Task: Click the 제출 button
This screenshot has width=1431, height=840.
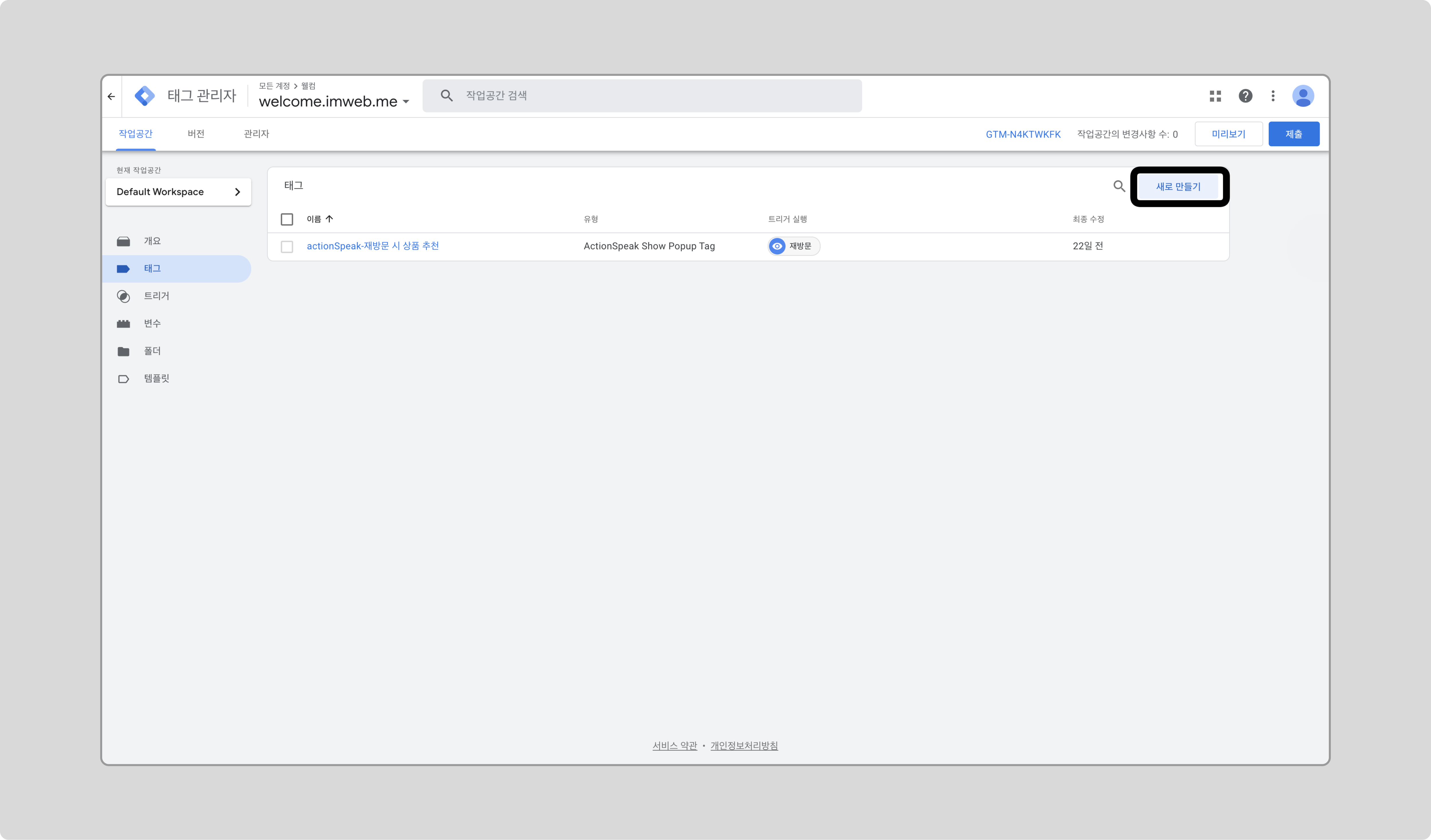Action: tap(1294, 134)
